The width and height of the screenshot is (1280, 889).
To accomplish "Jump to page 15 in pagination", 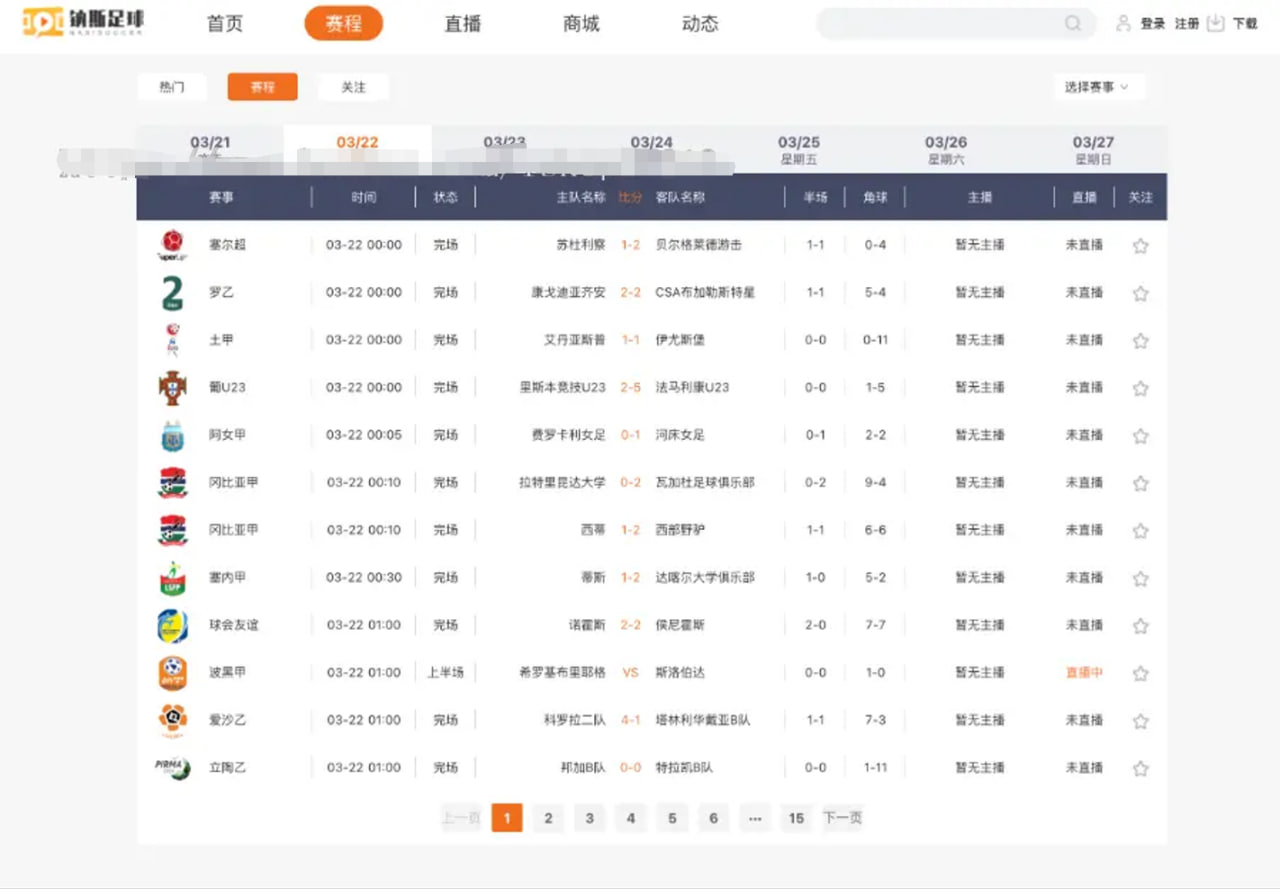I will point(796,818).
